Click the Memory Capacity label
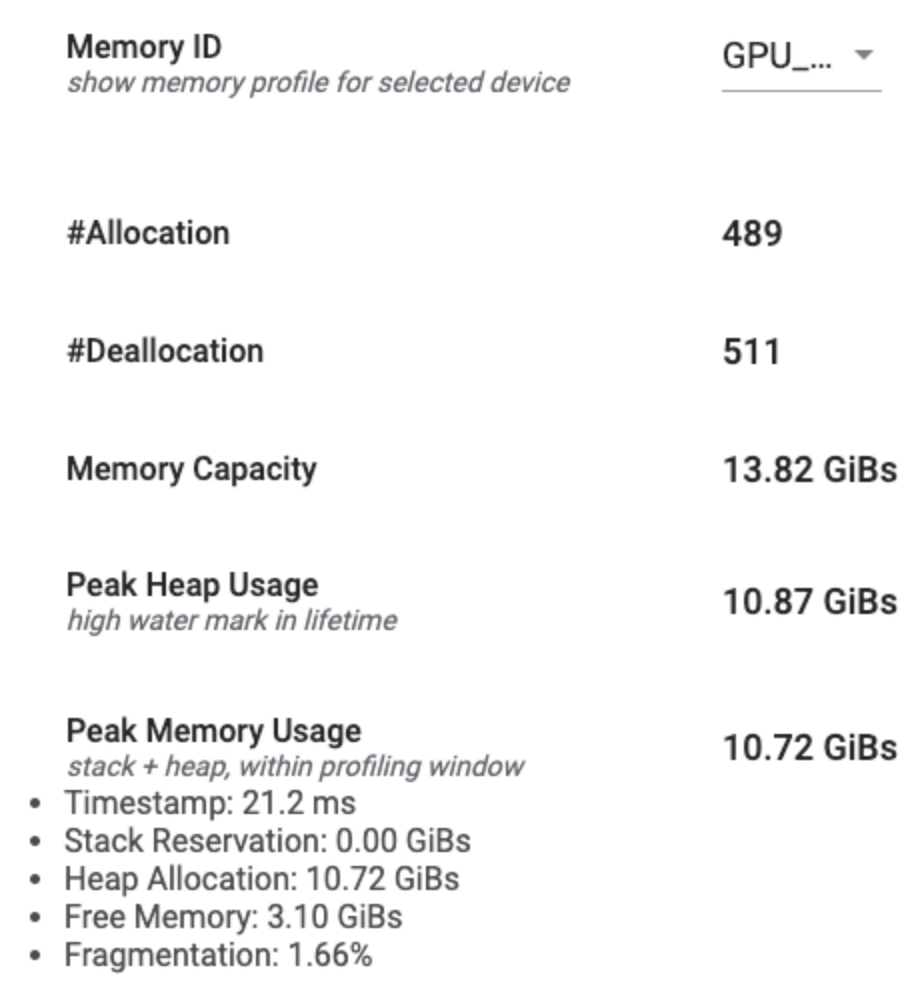Screen dimensions: 916x986 [x=191, y=469]
